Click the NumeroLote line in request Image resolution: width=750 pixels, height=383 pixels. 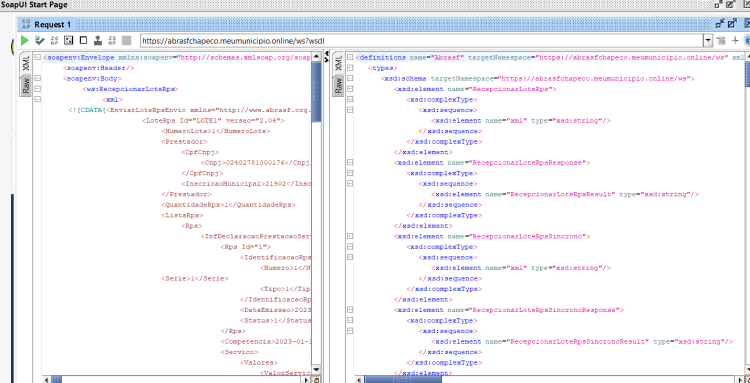click(x=216, y=131)
